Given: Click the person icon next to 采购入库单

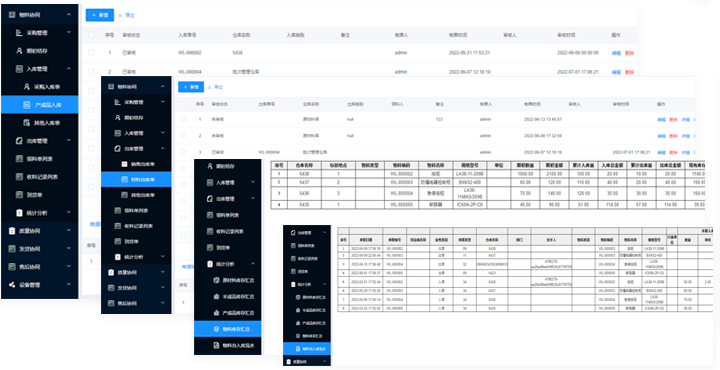Looking at the screenshot, I should 27,87.
